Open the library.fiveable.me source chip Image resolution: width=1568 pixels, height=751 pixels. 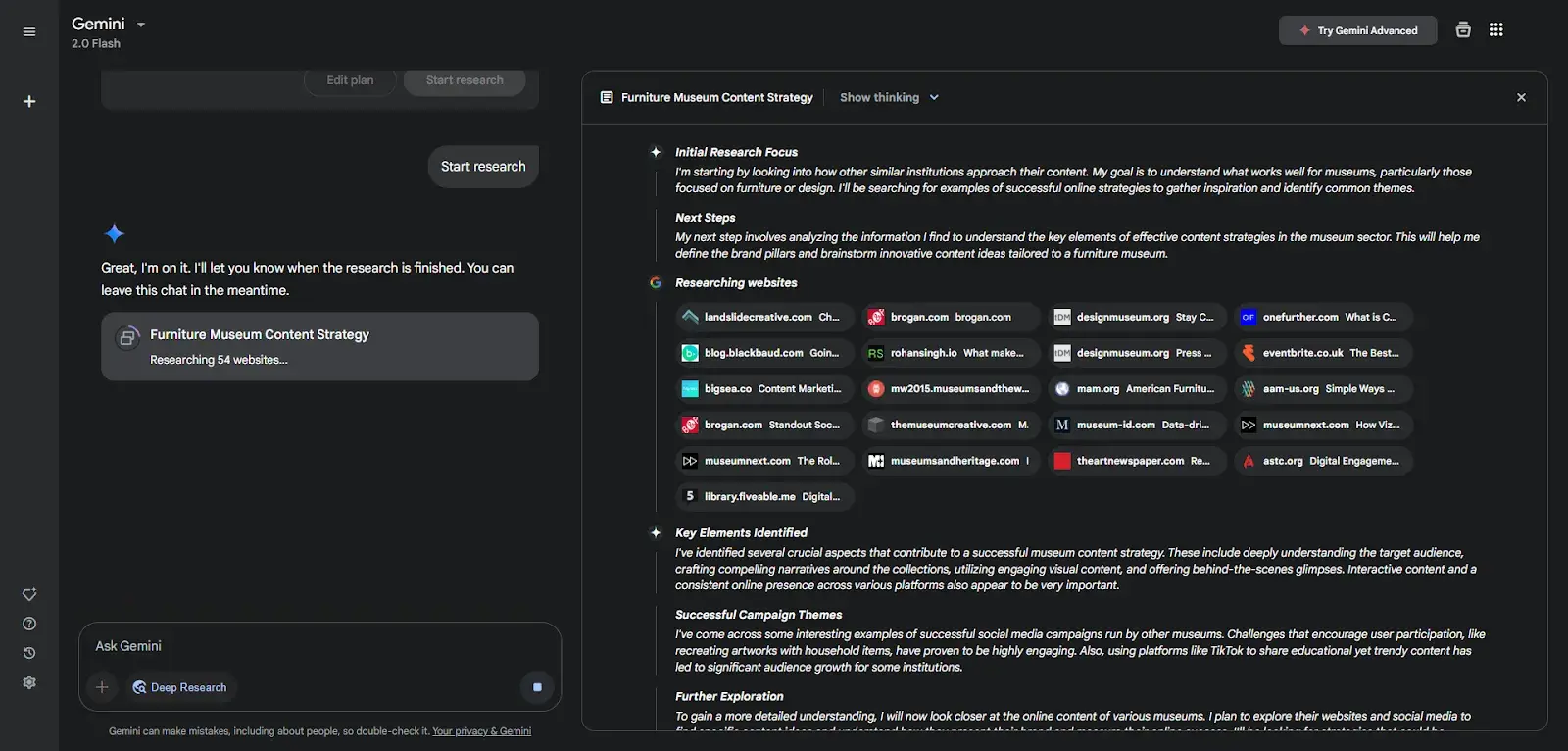click(764, 497)
